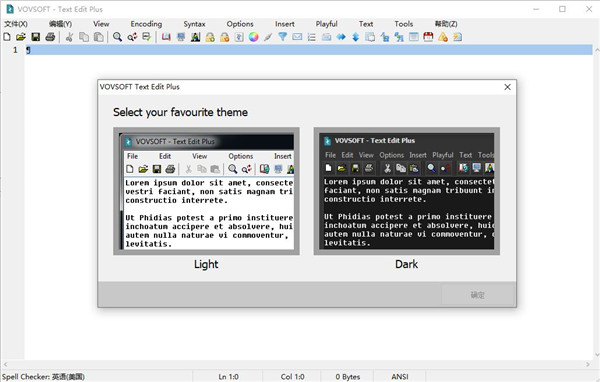Image resolution: width=600 pixels, height=382 pixels.
Task: Click the first padlock icon
Action: coord(210,37)
